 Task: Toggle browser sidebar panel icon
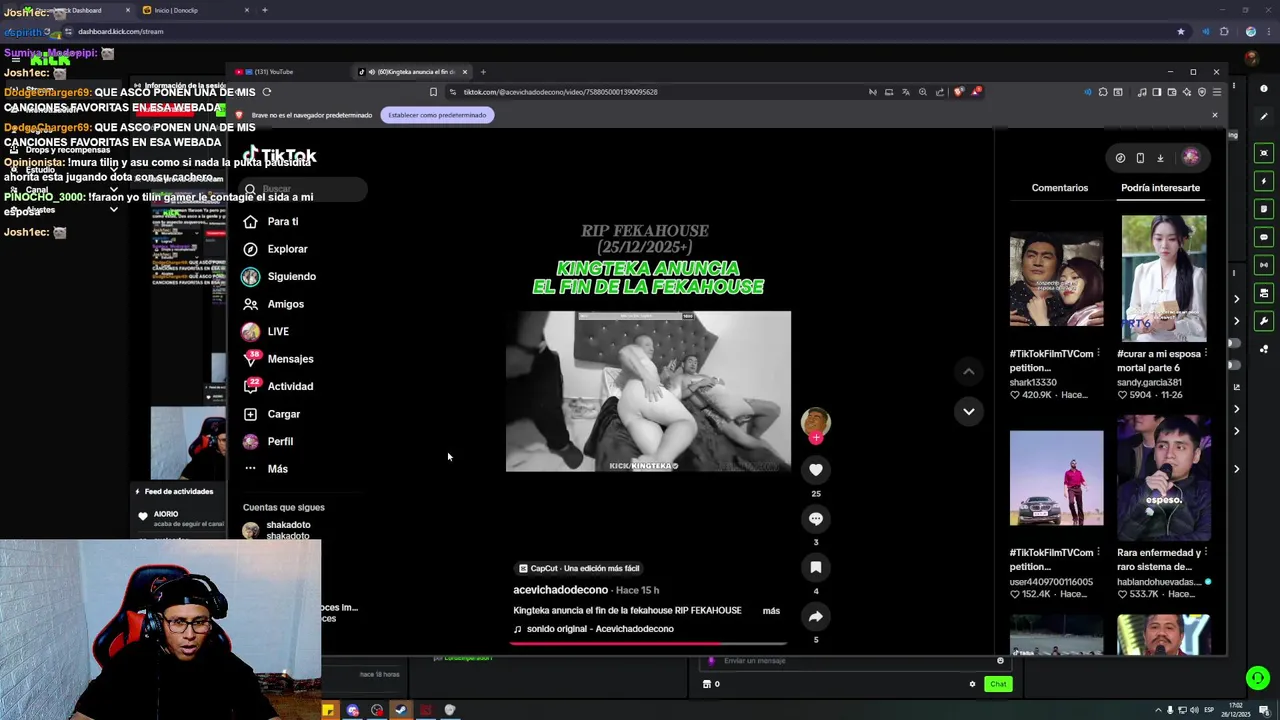coord(1157,92)
